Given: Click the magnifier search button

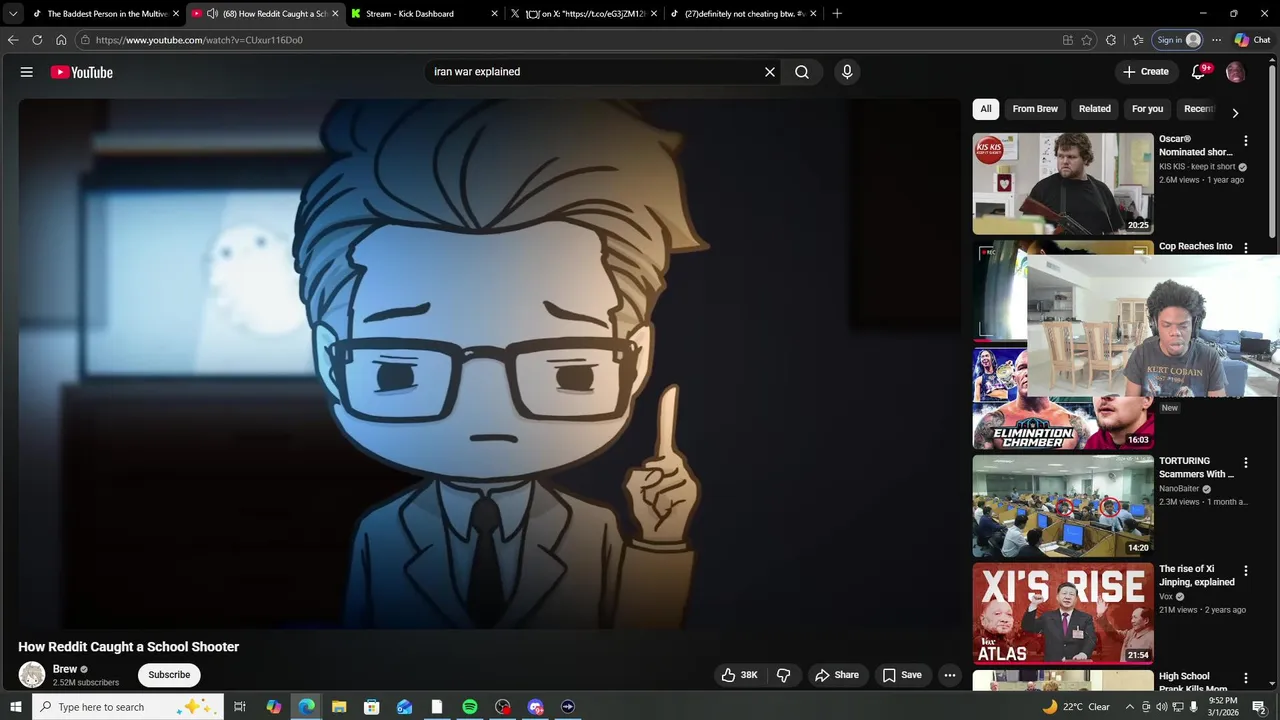Looking at the screenshot, I should [802, 72].
